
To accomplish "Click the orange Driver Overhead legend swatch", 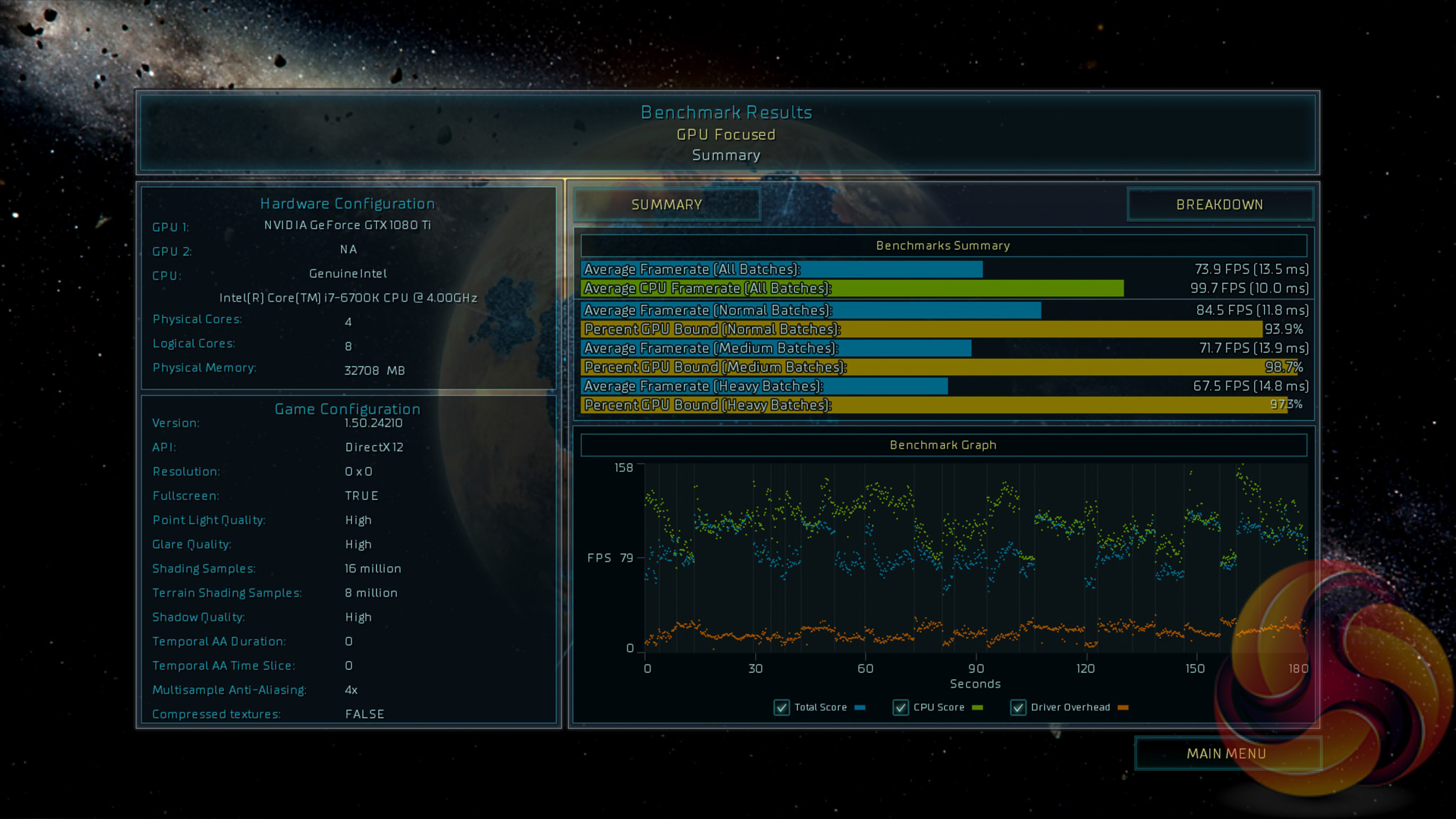I will pos(1123,707).
